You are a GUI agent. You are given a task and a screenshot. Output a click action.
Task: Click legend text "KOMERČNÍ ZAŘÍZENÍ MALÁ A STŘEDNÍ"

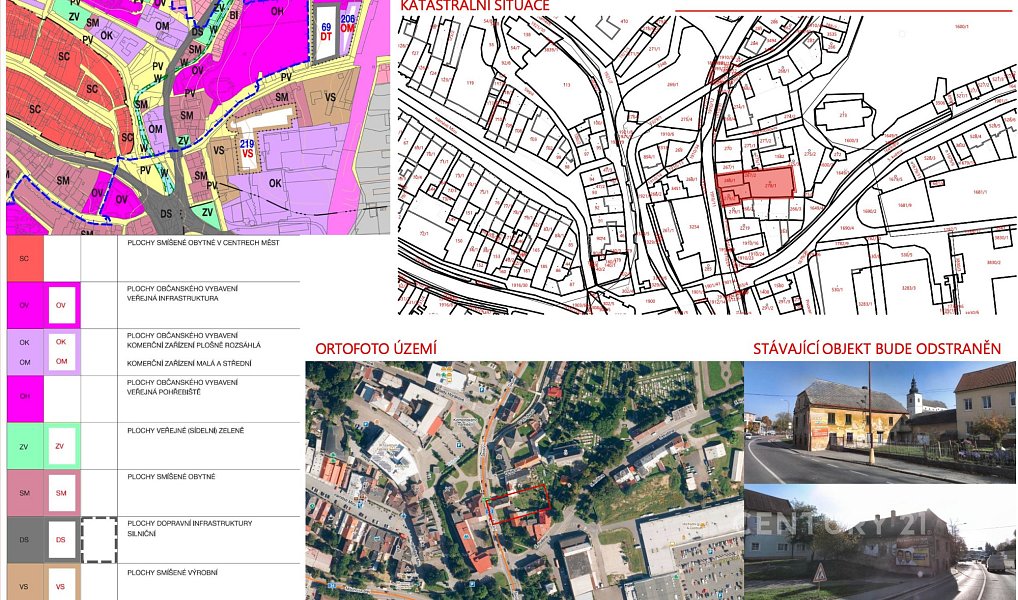[189, 364]
